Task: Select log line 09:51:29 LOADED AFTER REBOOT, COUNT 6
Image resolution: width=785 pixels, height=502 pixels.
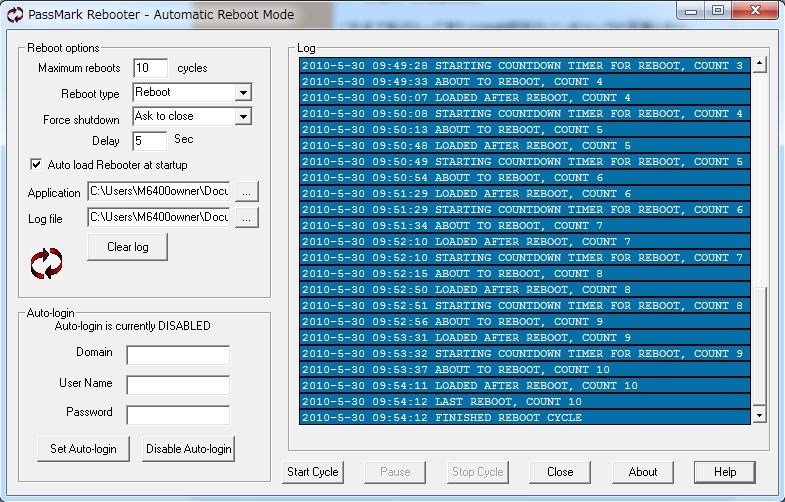Action: pos(525,194)
